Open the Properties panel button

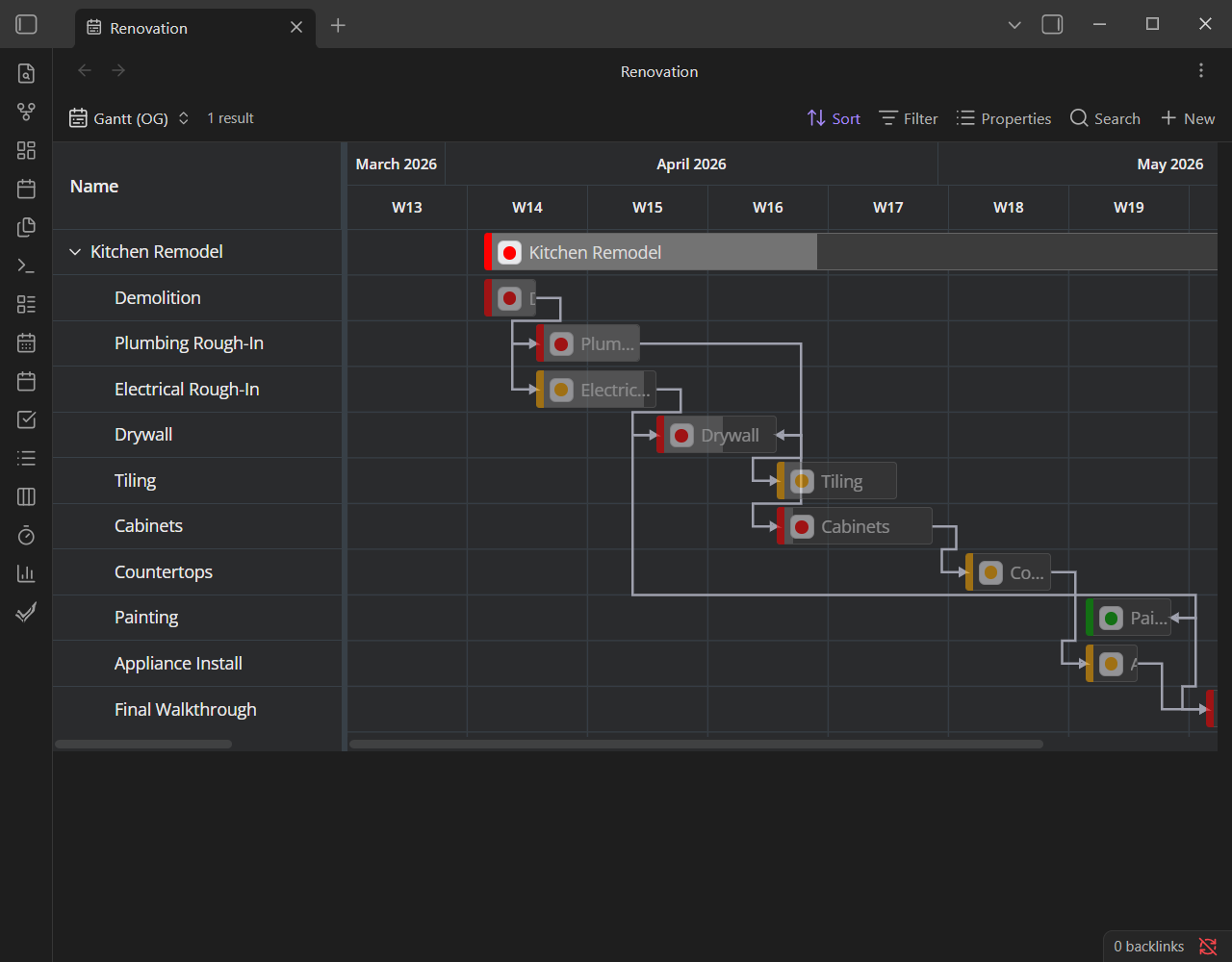point(1004,118)
